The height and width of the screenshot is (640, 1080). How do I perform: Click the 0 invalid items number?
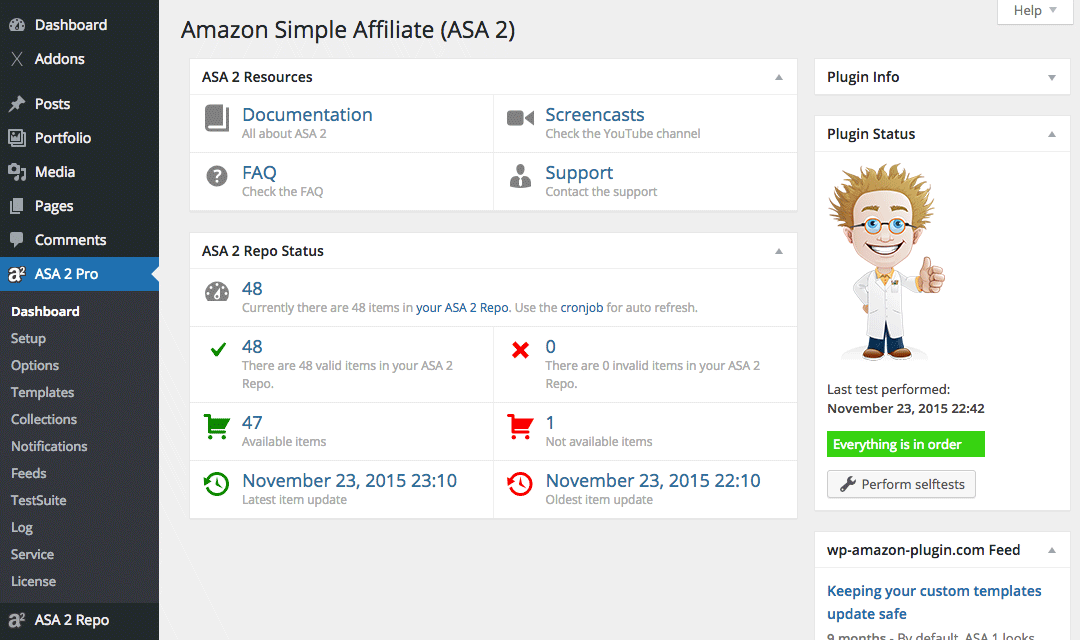pos(550,347)
